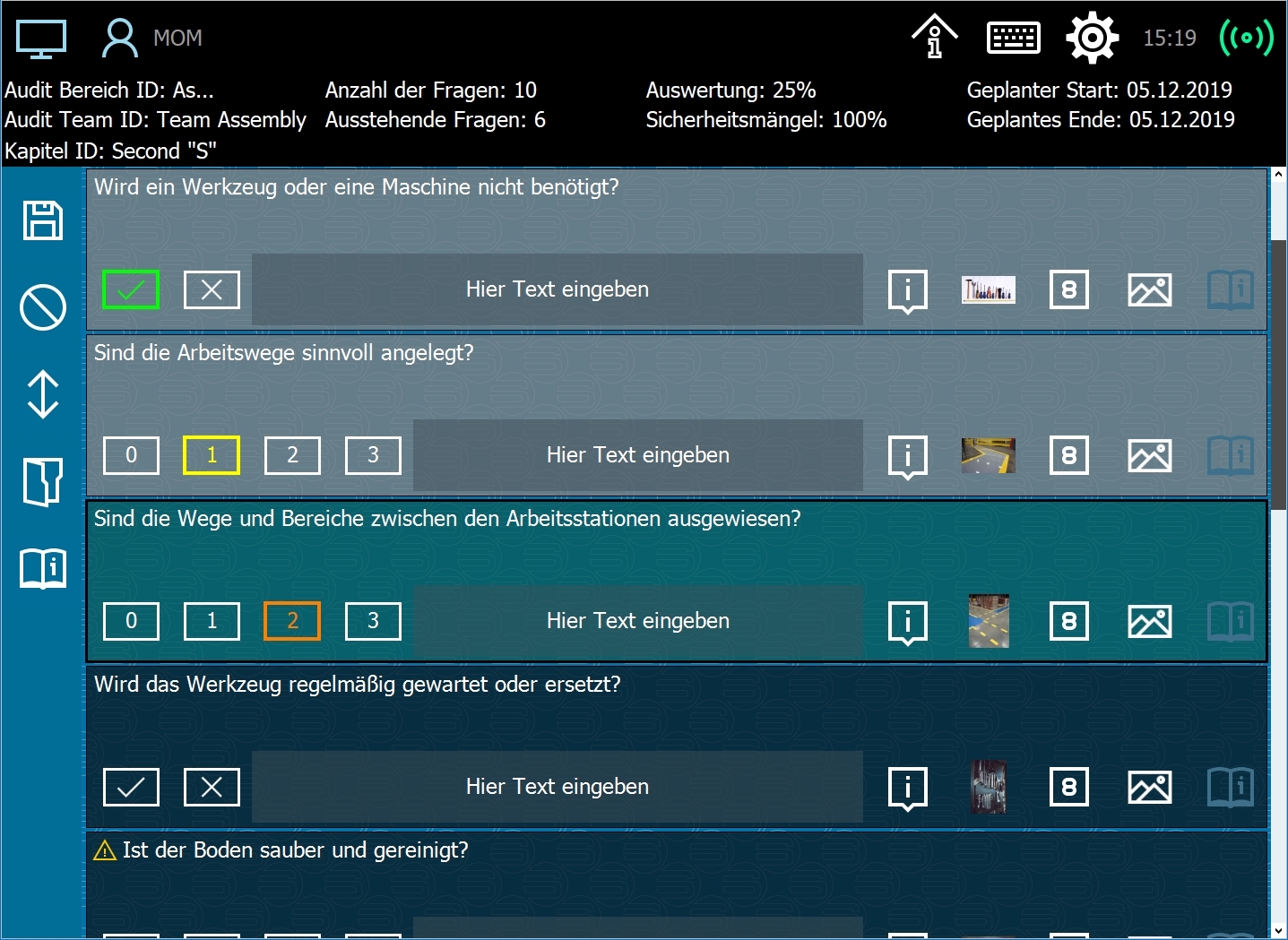Viewport: 1288px width, 940px height.
Task: Click scrollbar down arrow at bottom right
Action: click(1279, 931)
